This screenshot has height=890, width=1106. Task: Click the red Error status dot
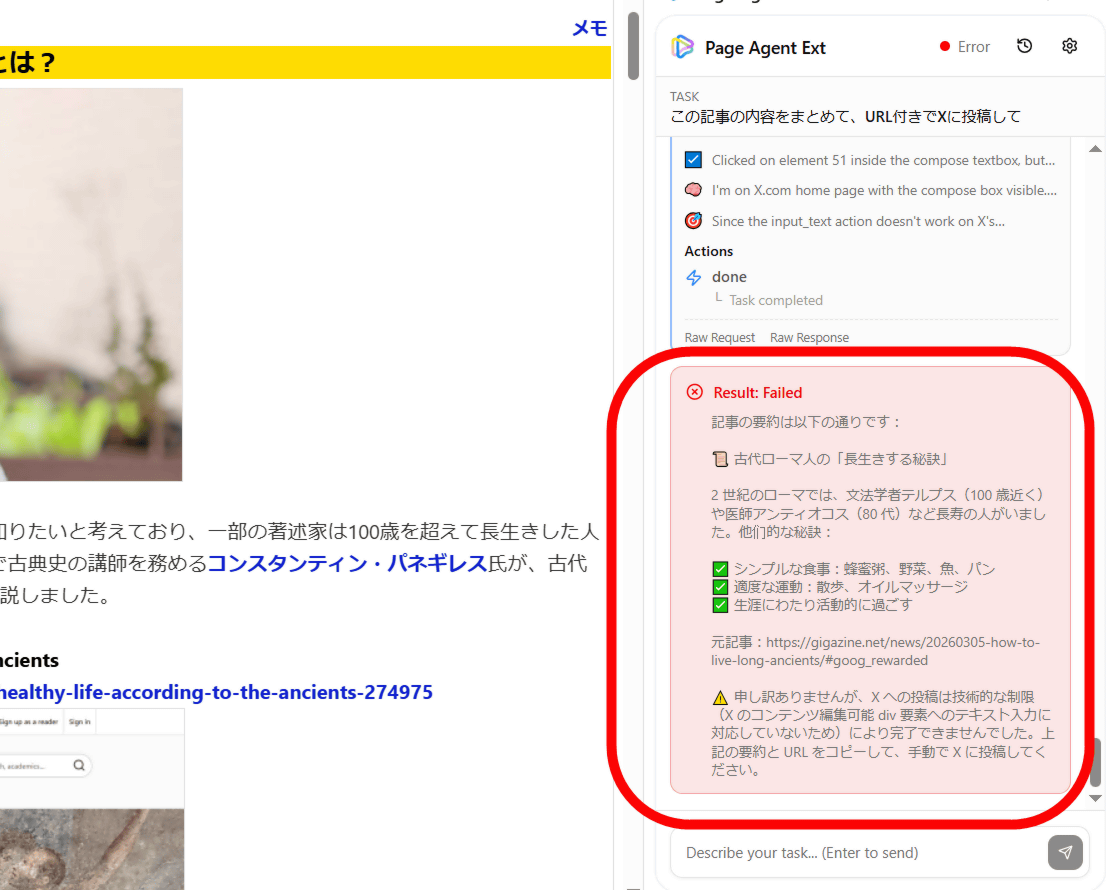944,47
